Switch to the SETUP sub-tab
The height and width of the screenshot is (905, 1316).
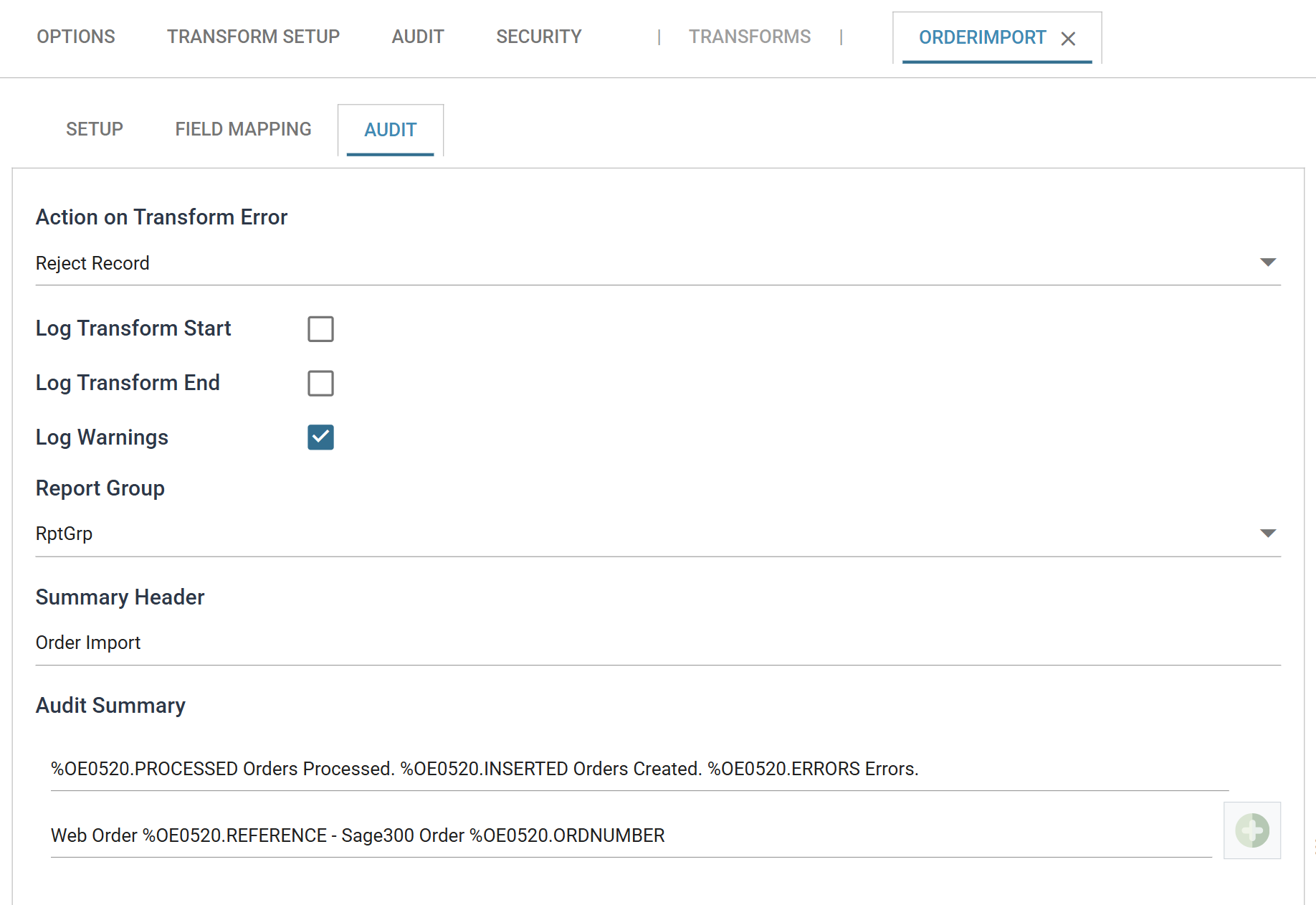click(x=95, y=129)
